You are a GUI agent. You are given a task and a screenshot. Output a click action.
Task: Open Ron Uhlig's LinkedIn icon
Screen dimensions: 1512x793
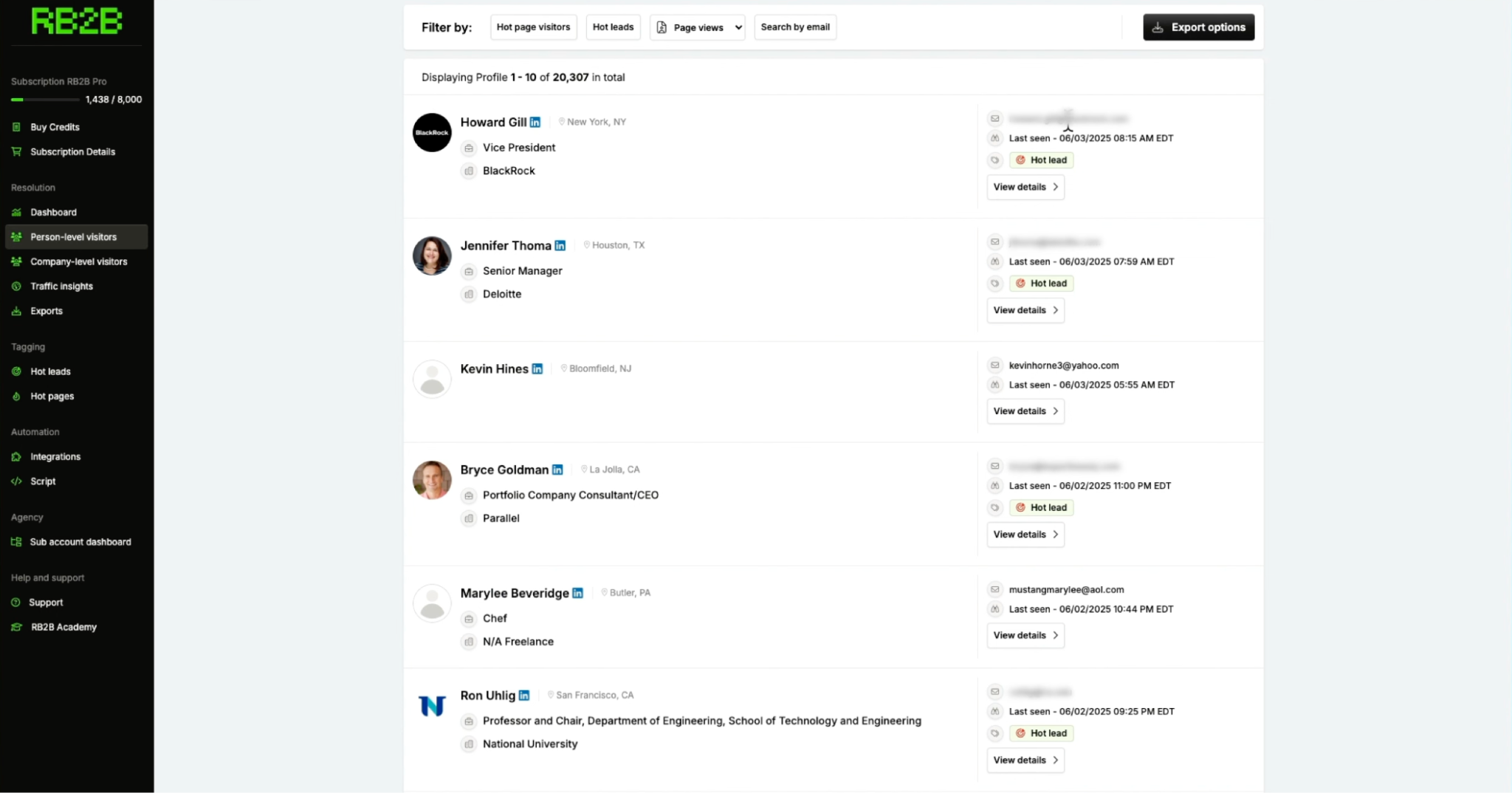(x=524, y=696)
